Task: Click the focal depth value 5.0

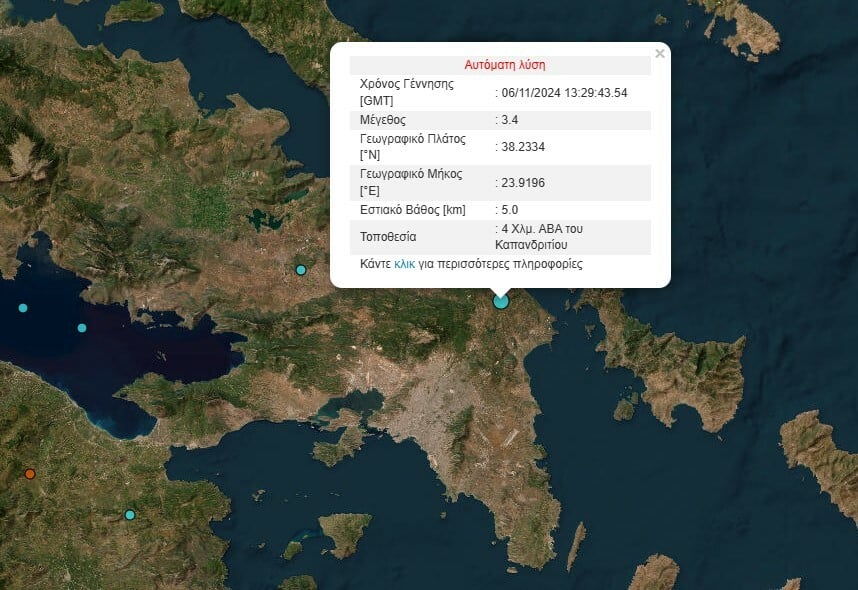Action: pos(512,210)
